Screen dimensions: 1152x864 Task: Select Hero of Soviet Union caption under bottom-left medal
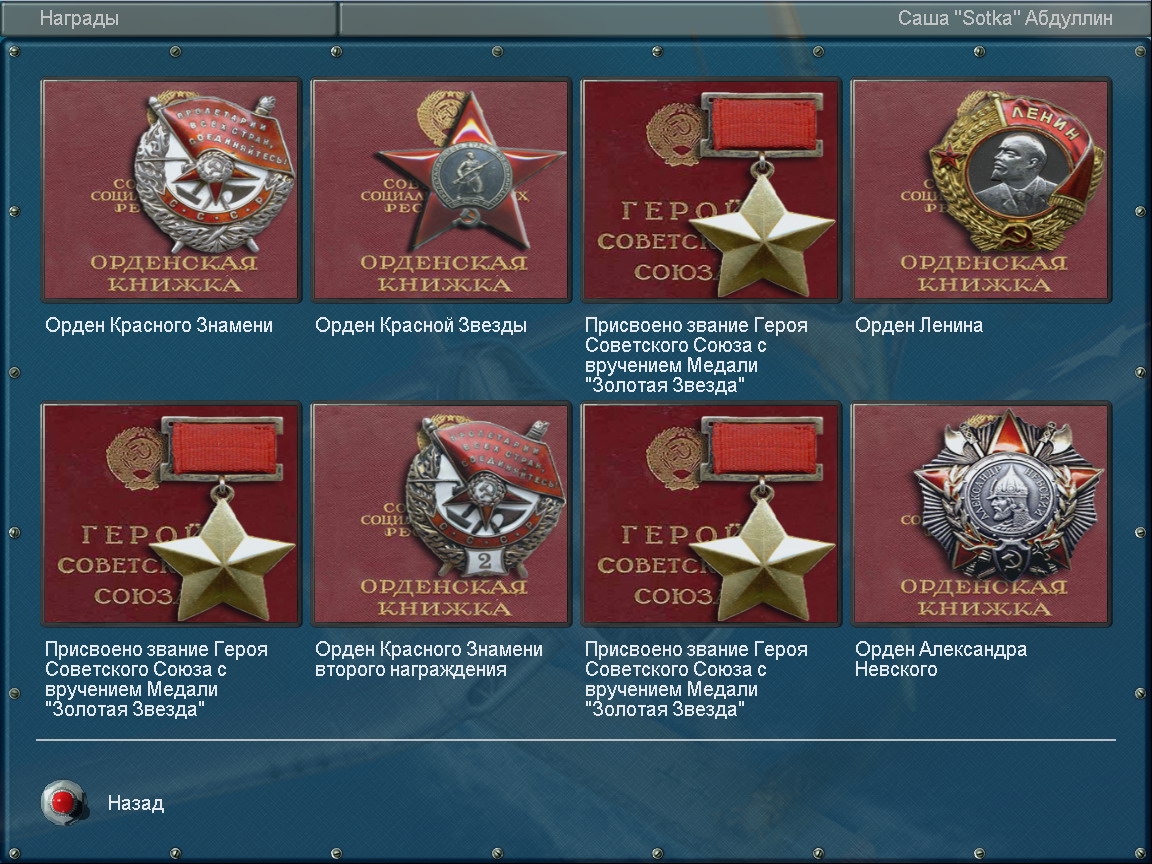pyautogui.click(x=156, y=679)
